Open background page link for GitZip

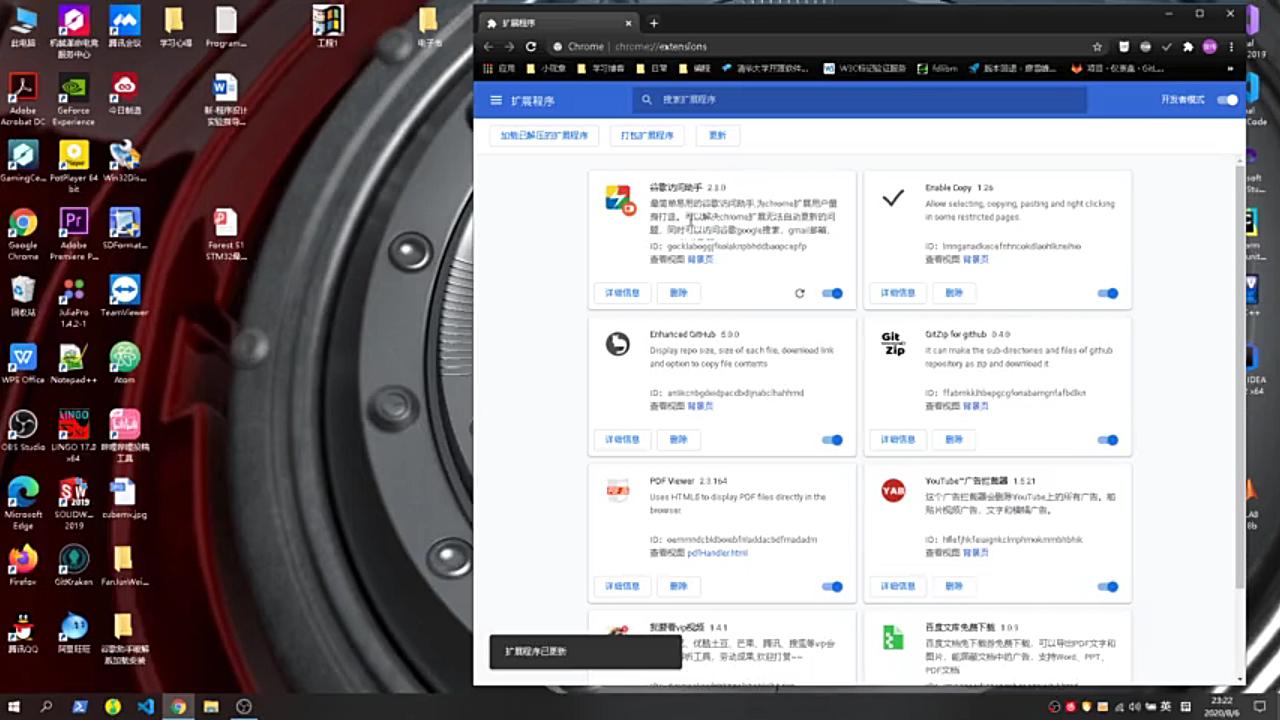coord(976,406)
